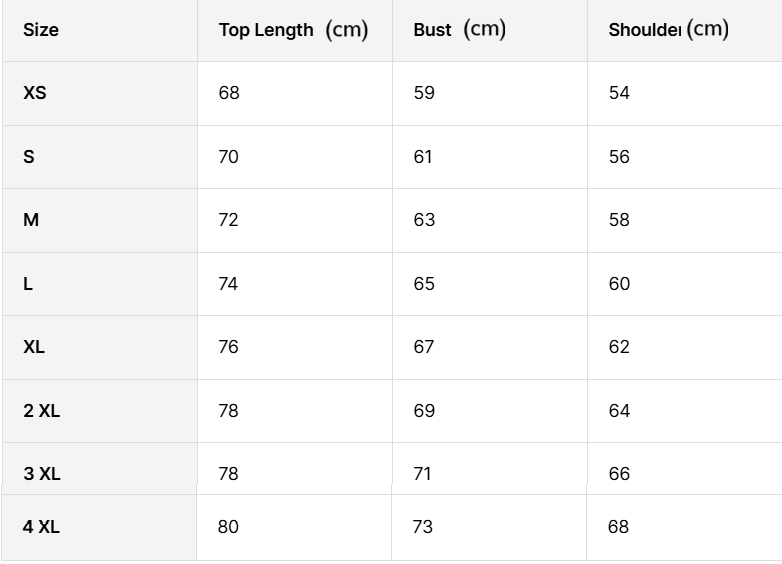Click the shoulder value 58 for size M
The image size is (782, 564).
619,220
